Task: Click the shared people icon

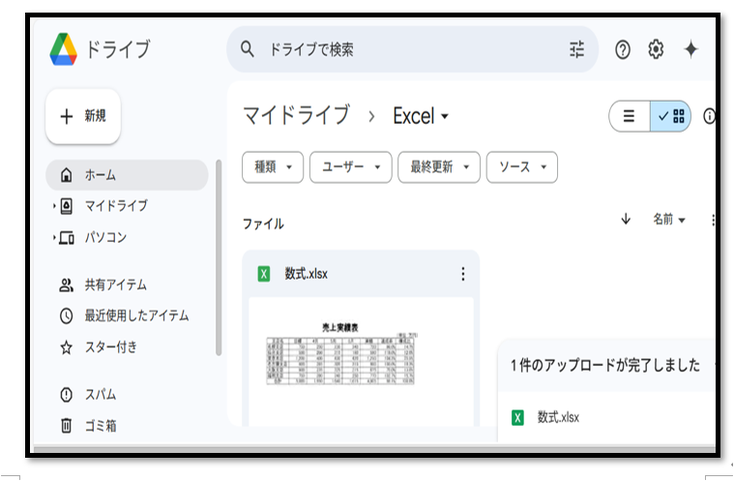Action: tap(66, 285)
